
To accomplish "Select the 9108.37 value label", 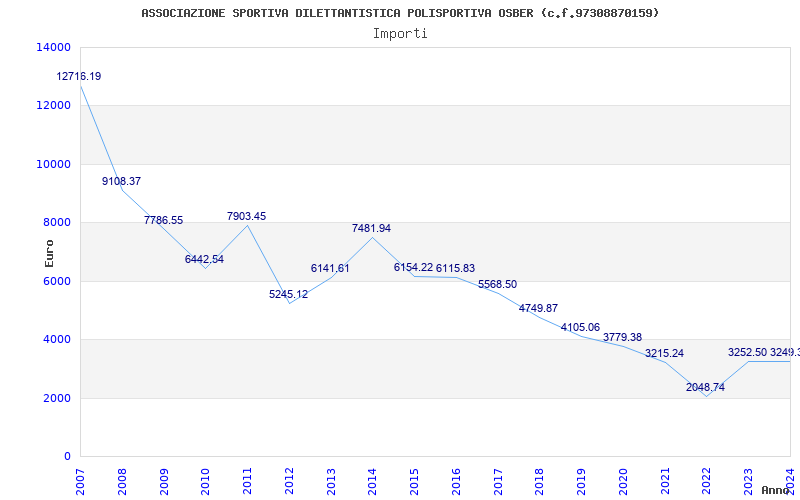I will pyautogui.click(x=121, y=181).
